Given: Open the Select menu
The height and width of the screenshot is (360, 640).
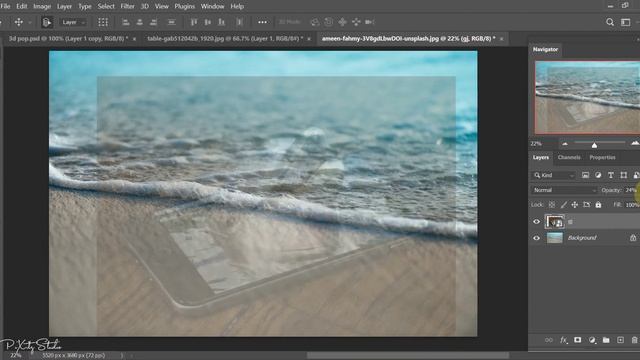Looking at the screenshot, I should tap(106, 7).
